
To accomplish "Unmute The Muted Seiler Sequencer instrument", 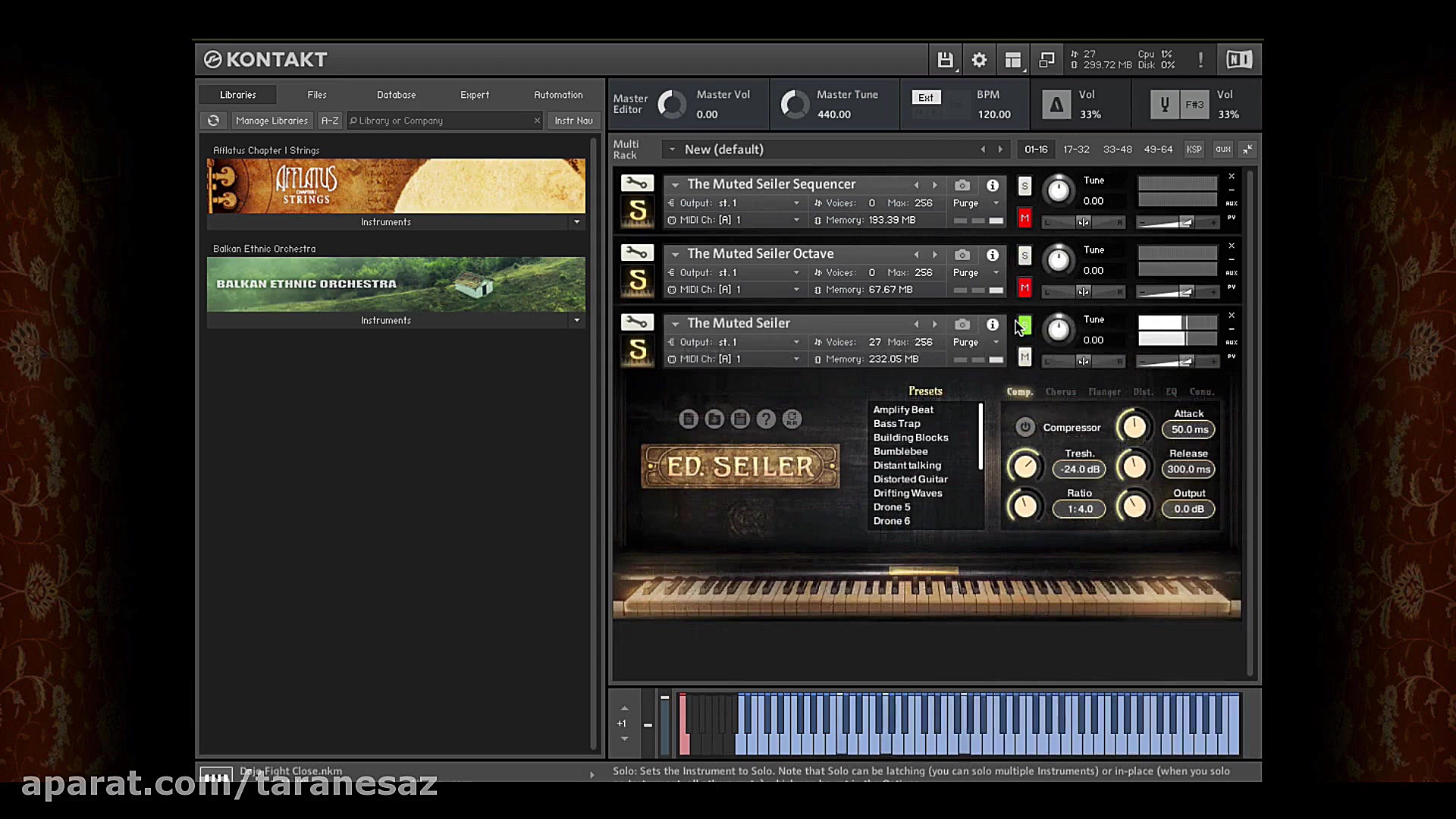I will [x=1025, y=218].
